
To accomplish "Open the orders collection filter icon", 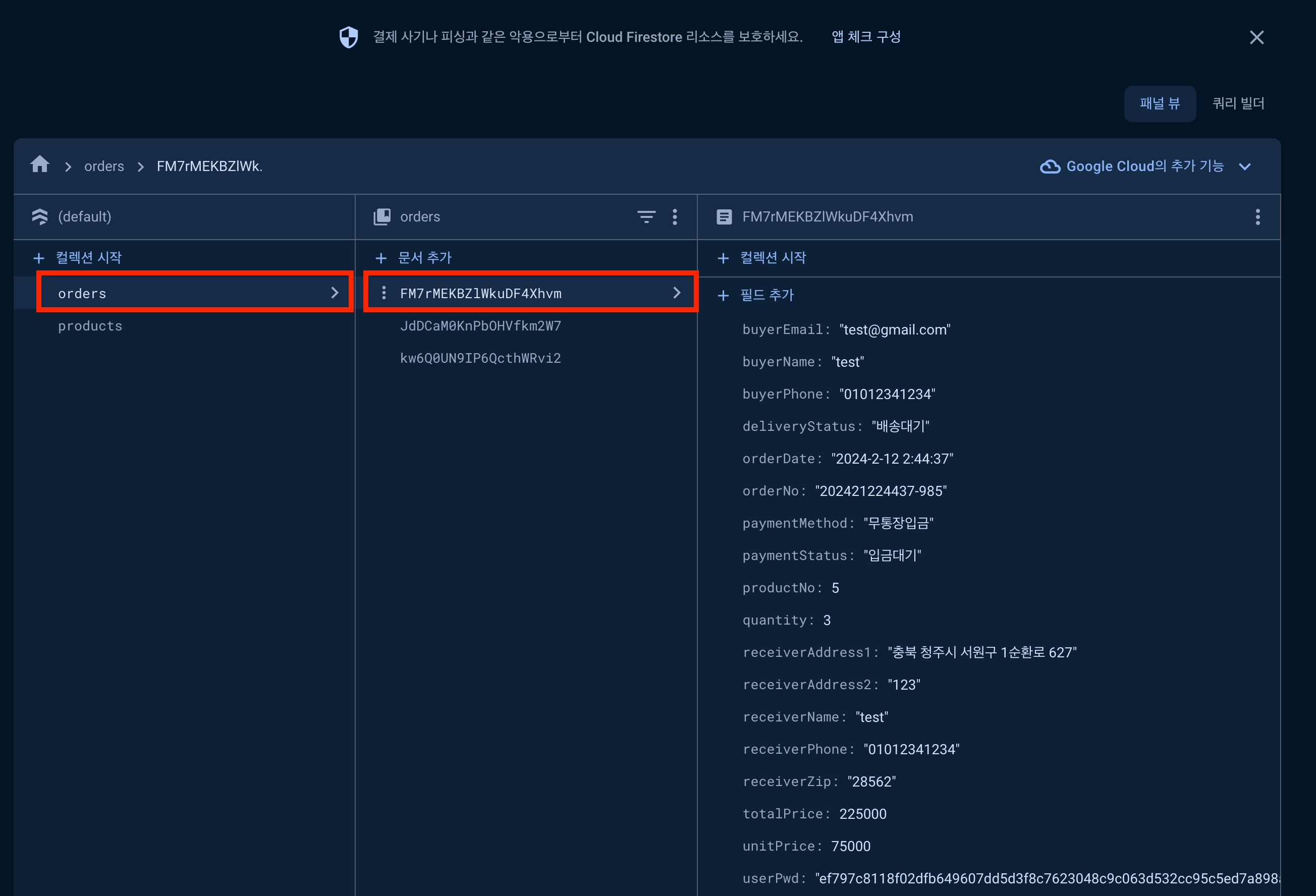I will click(646, 217).
